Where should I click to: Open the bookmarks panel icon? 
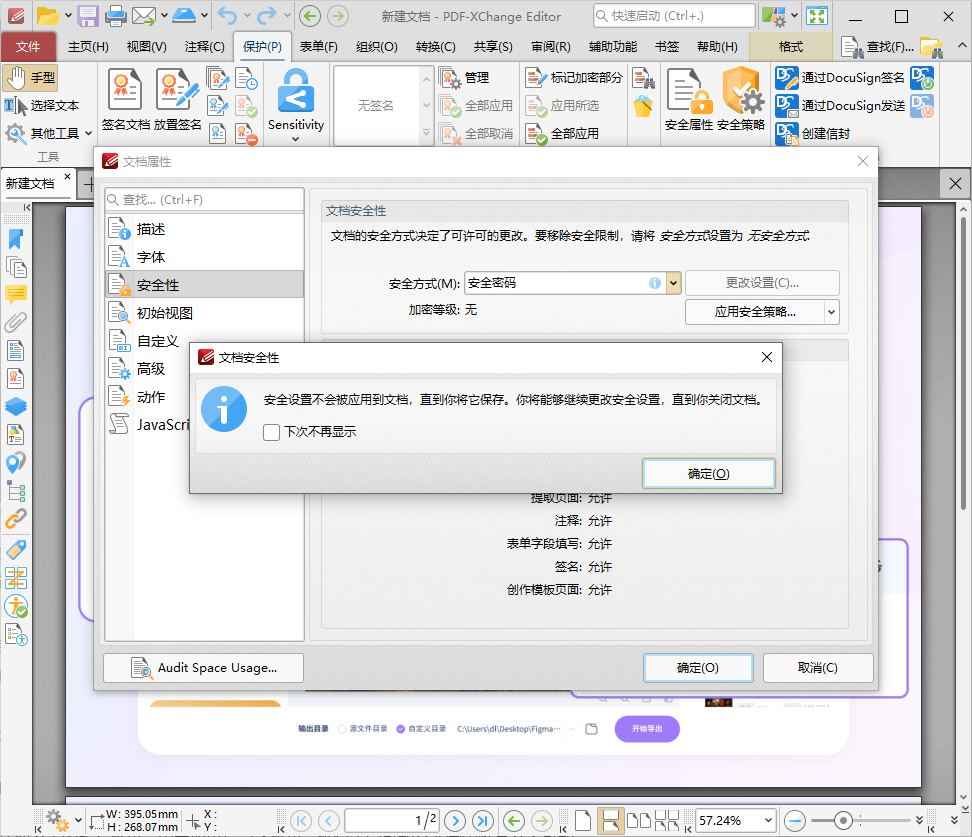pos(16,239)
